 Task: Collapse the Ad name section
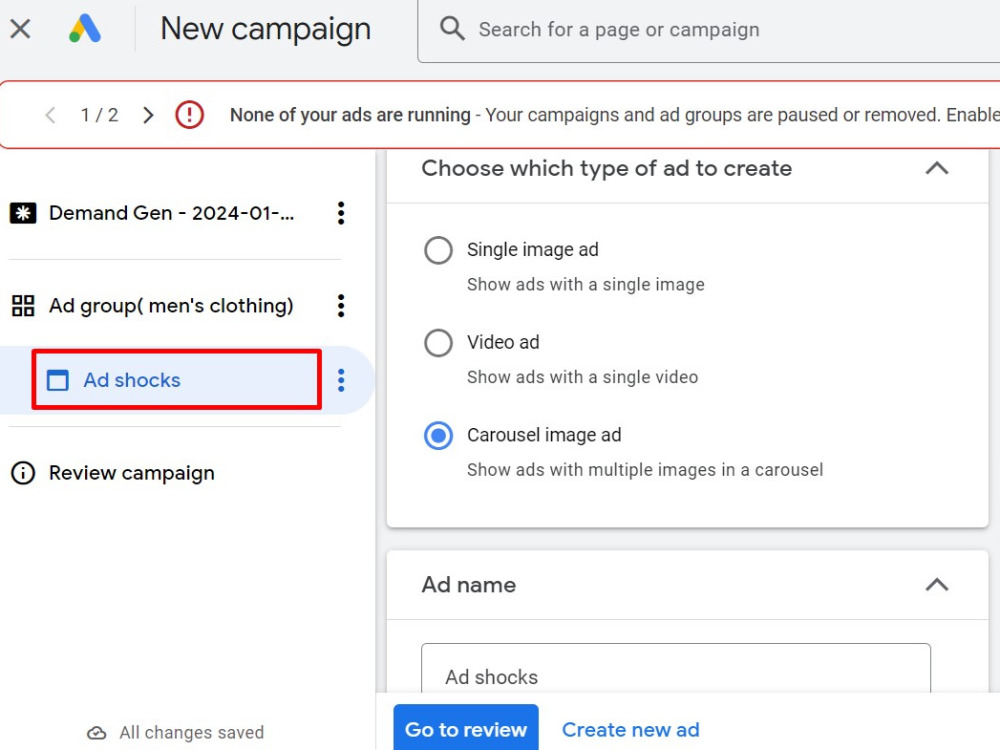pos(937,585)
